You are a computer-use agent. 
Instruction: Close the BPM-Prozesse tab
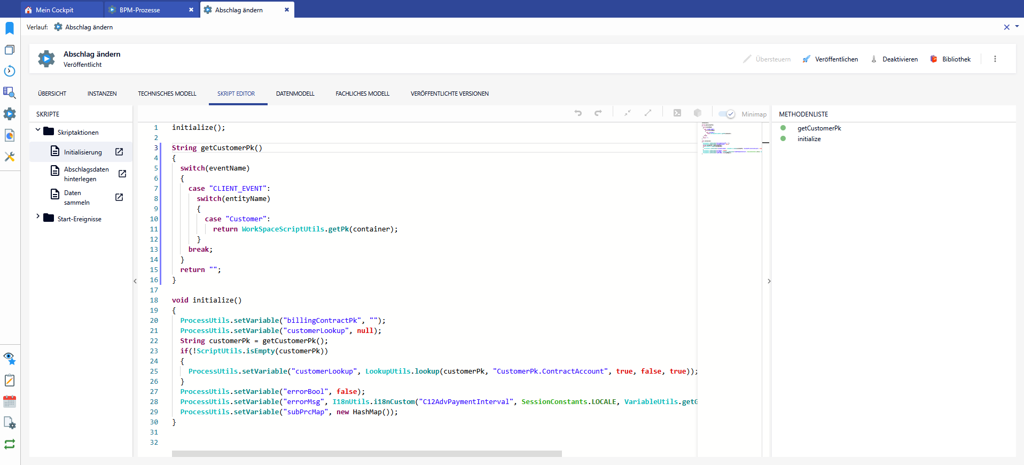tap(191, 10)
